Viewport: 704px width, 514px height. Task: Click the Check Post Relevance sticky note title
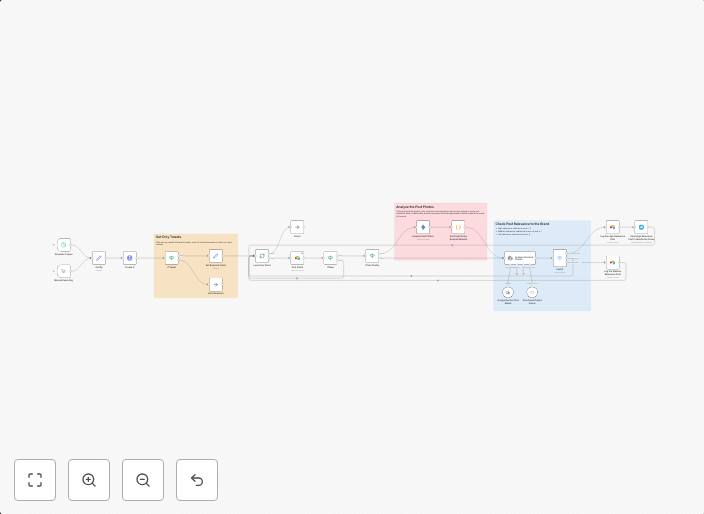522,223
